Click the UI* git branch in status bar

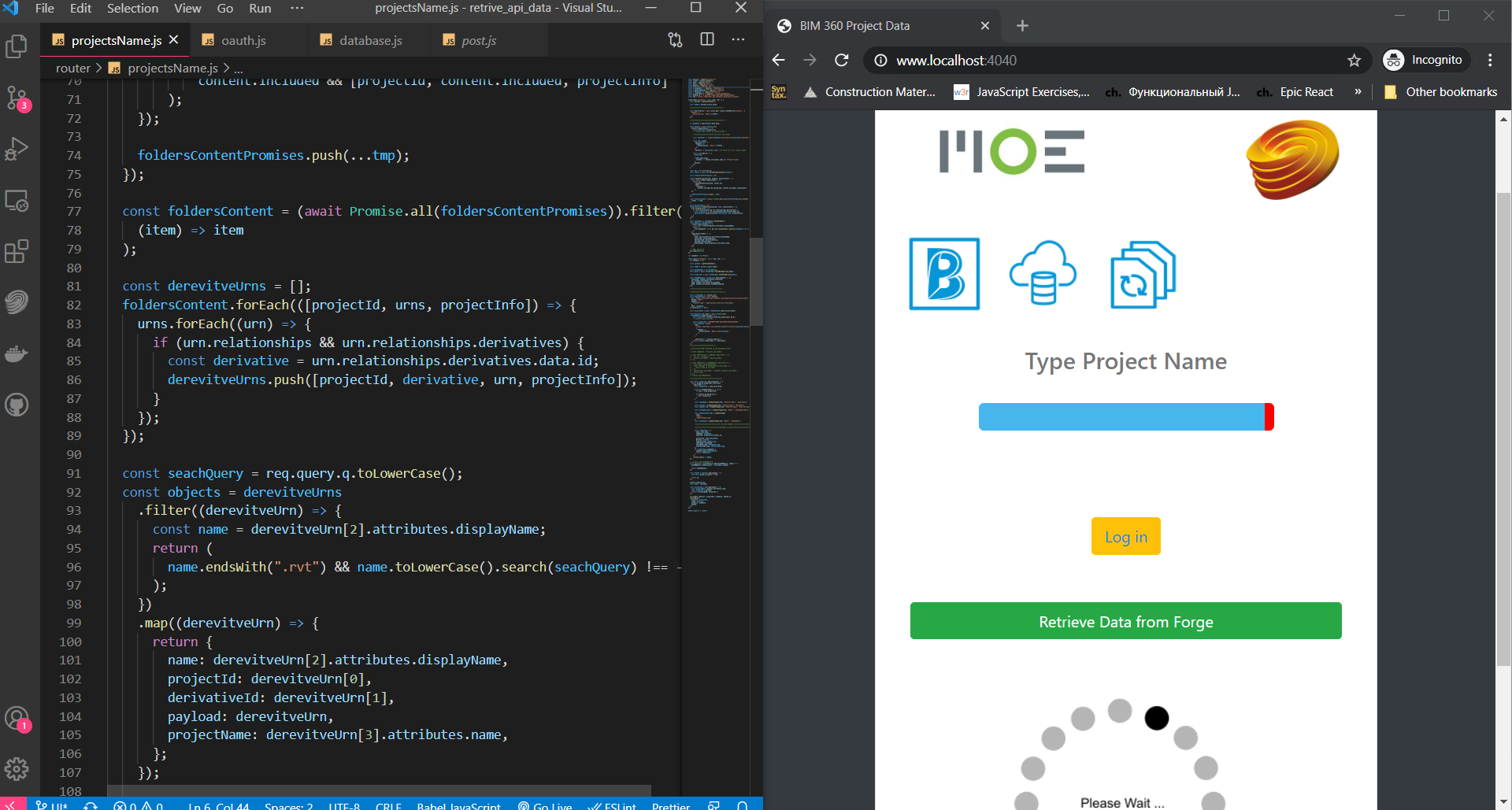tap(52, 804)
